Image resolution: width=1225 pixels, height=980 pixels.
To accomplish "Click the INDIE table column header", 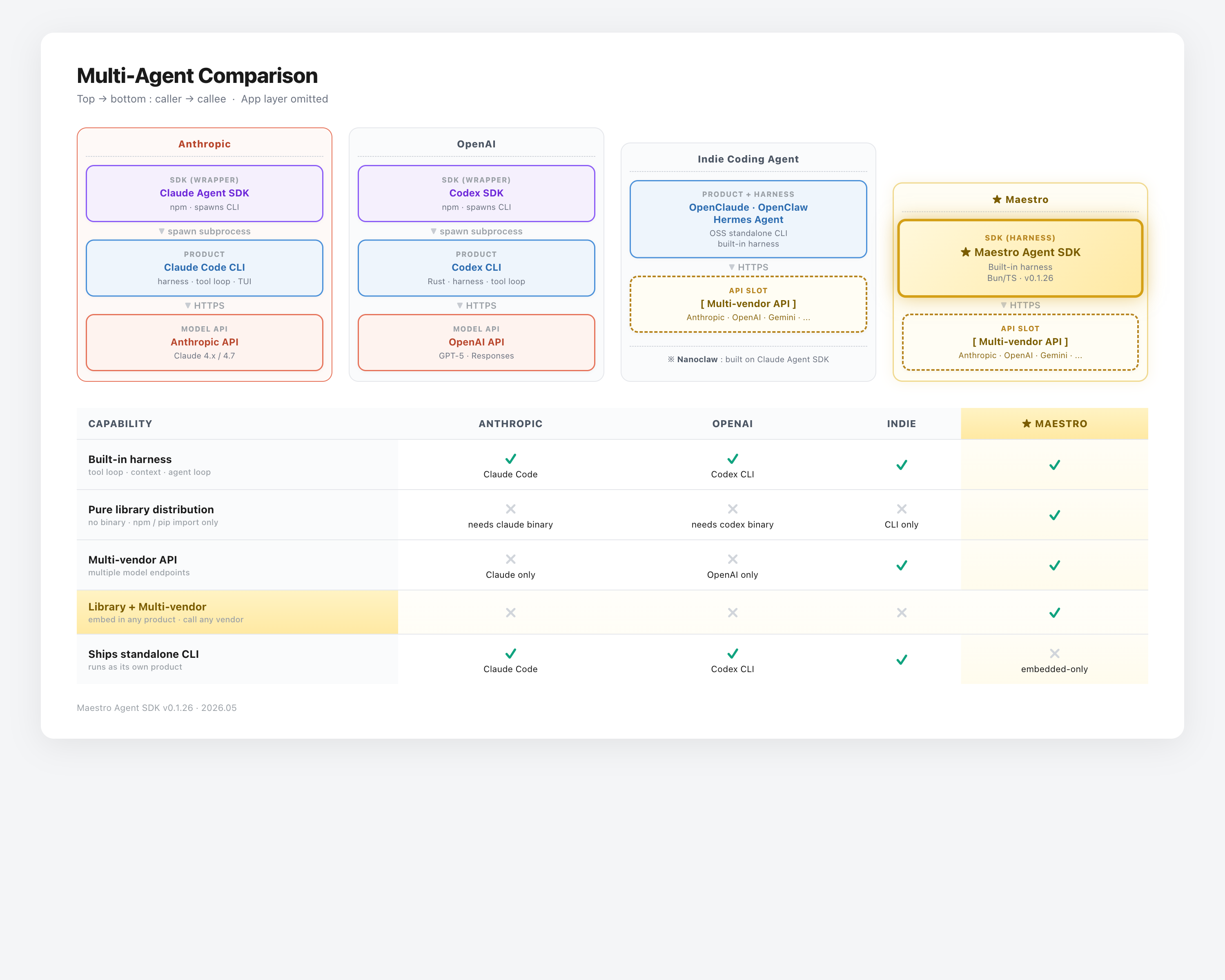I will coord(902,423).
